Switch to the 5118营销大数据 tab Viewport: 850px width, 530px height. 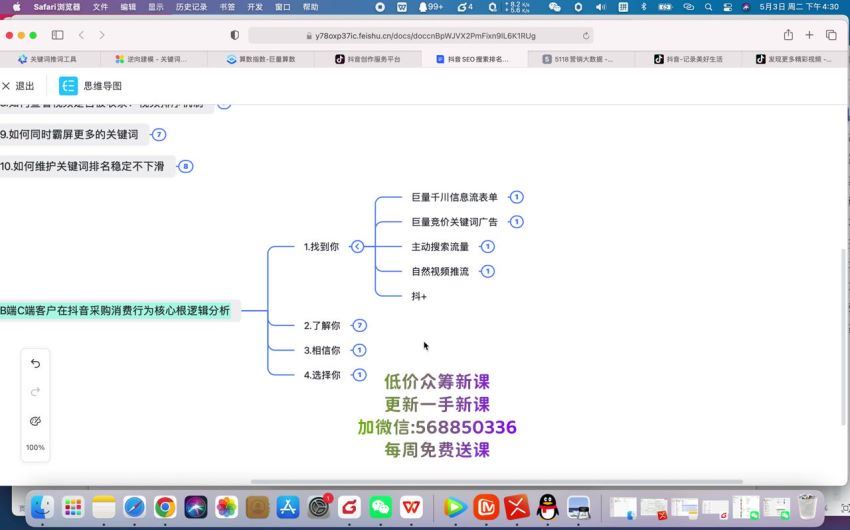pos(581,59)
